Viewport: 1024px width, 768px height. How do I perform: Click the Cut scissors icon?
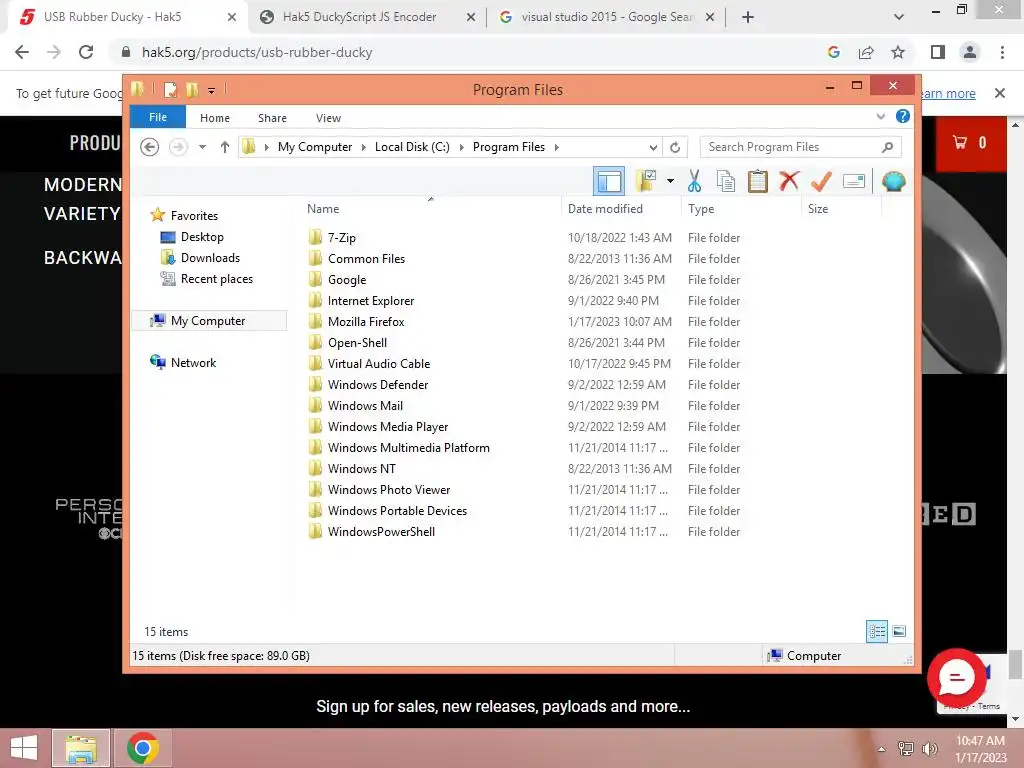coord(694,181)
